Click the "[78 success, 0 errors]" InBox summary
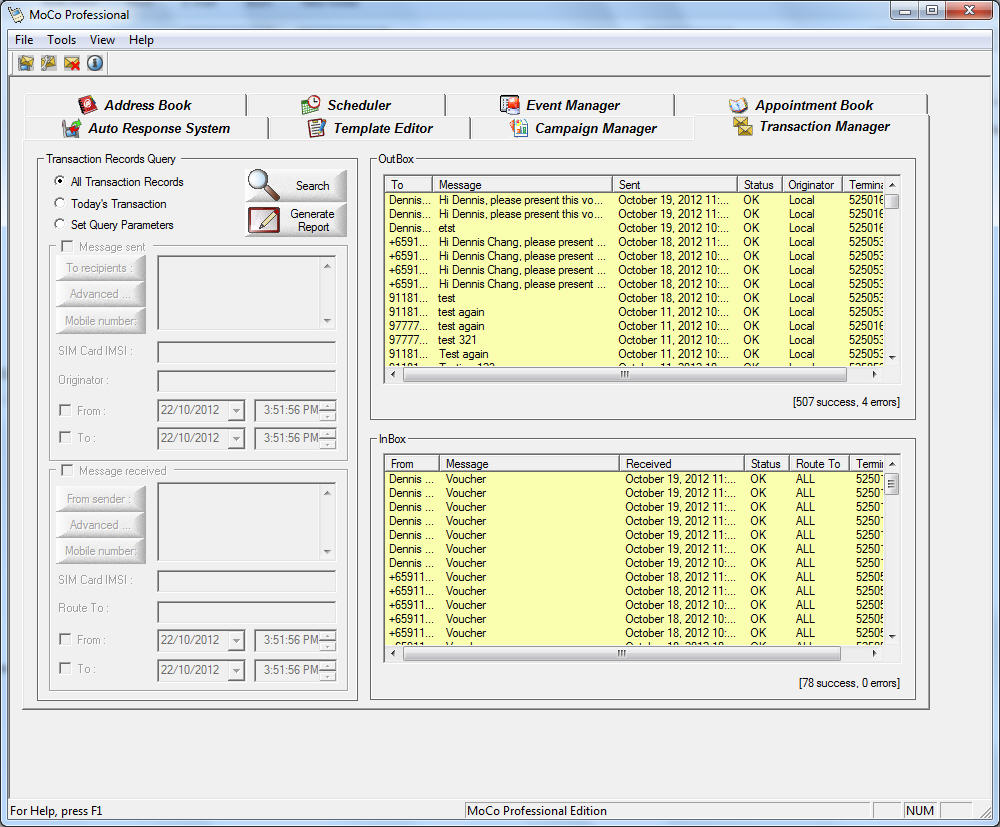 point(849,683)
